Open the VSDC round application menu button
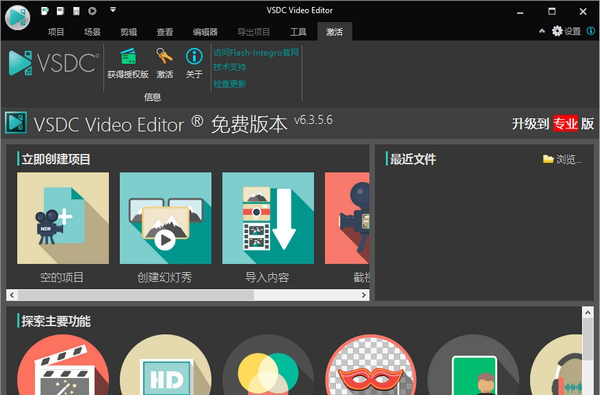 tap(18, 17)
